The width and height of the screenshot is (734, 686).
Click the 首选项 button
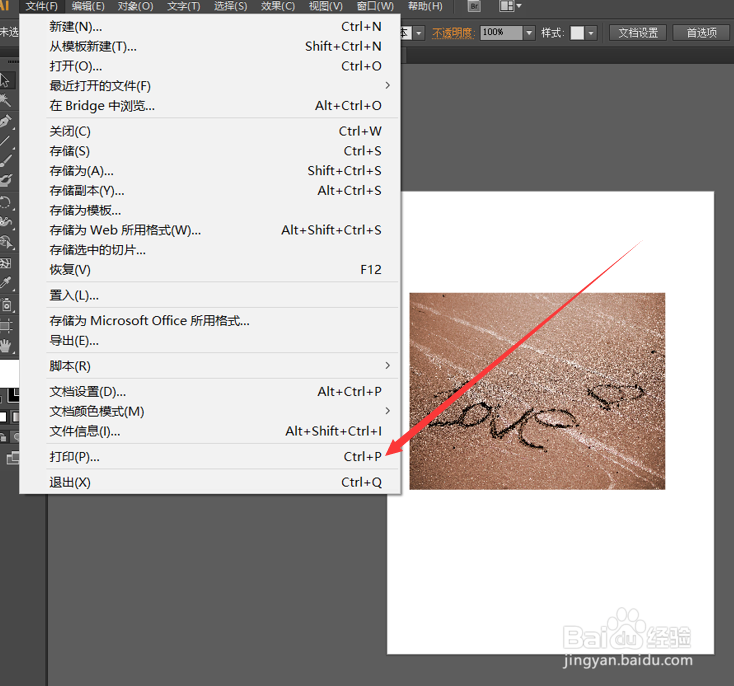point(701,33)
